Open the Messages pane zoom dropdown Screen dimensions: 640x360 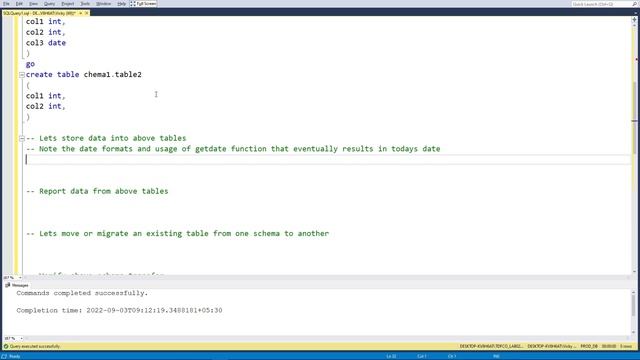click(x=21, y=338)
